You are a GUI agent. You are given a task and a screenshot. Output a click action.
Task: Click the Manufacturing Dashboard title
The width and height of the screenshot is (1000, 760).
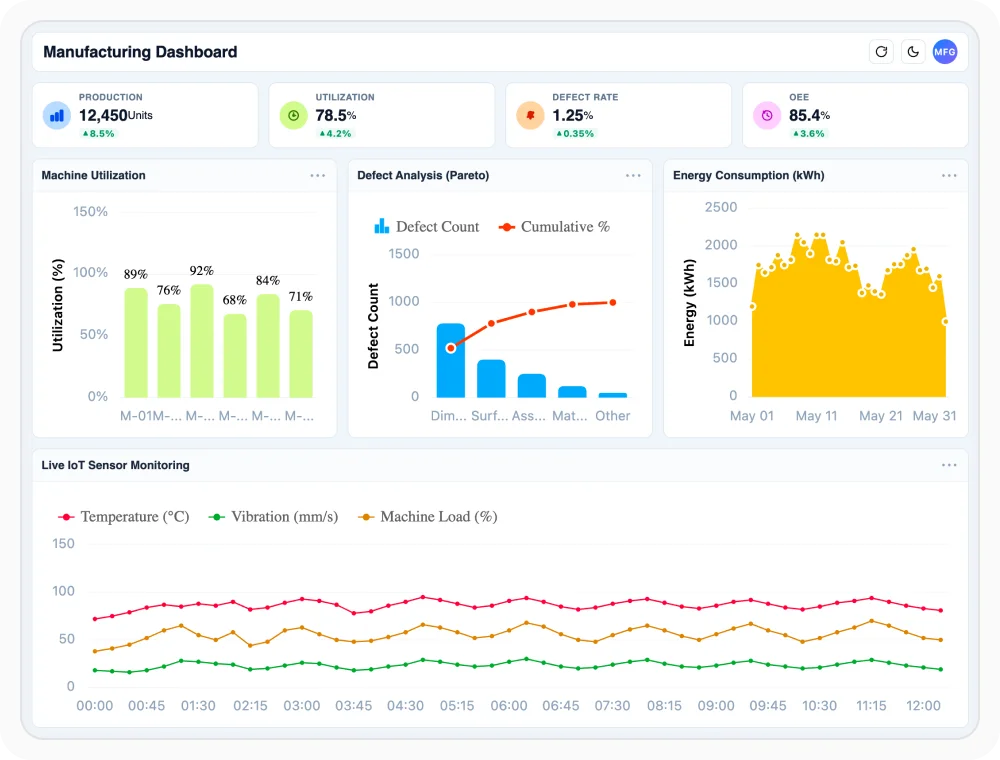coord(140,52)
